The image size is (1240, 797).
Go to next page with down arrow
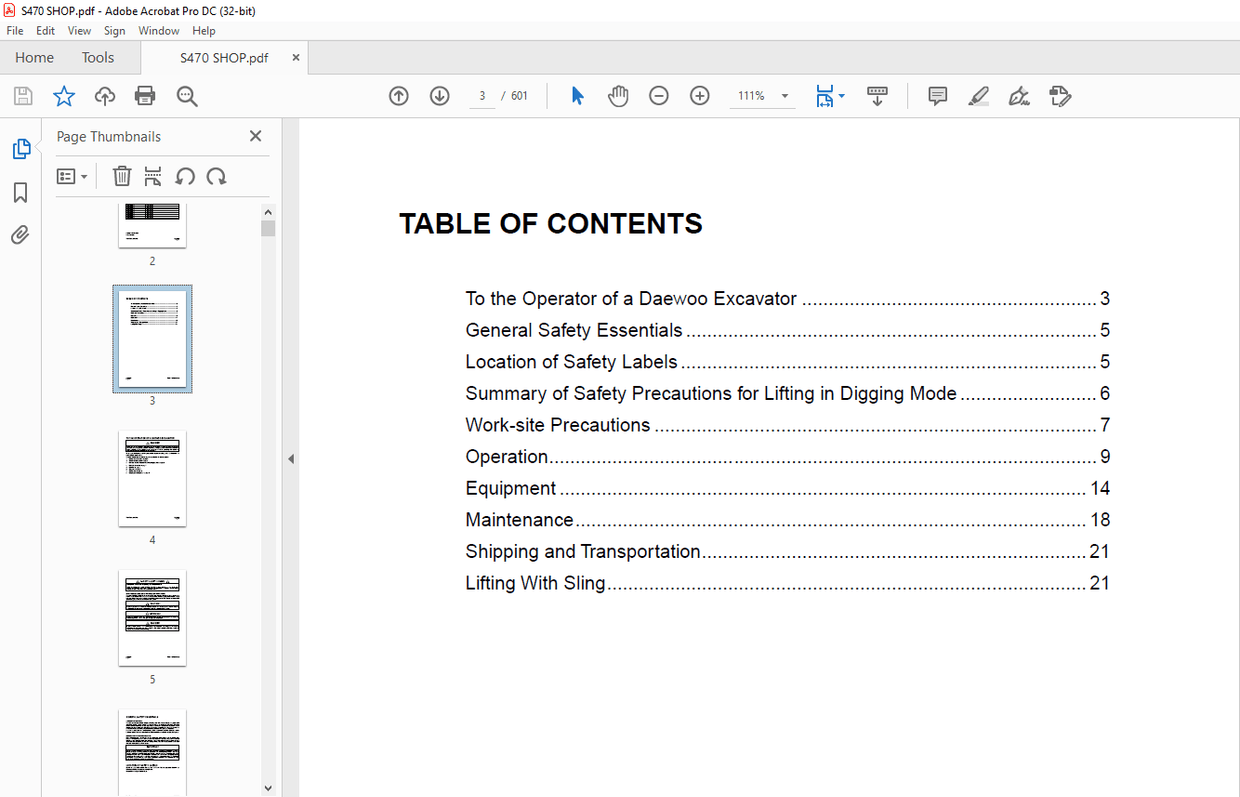[x=439, y=95]
